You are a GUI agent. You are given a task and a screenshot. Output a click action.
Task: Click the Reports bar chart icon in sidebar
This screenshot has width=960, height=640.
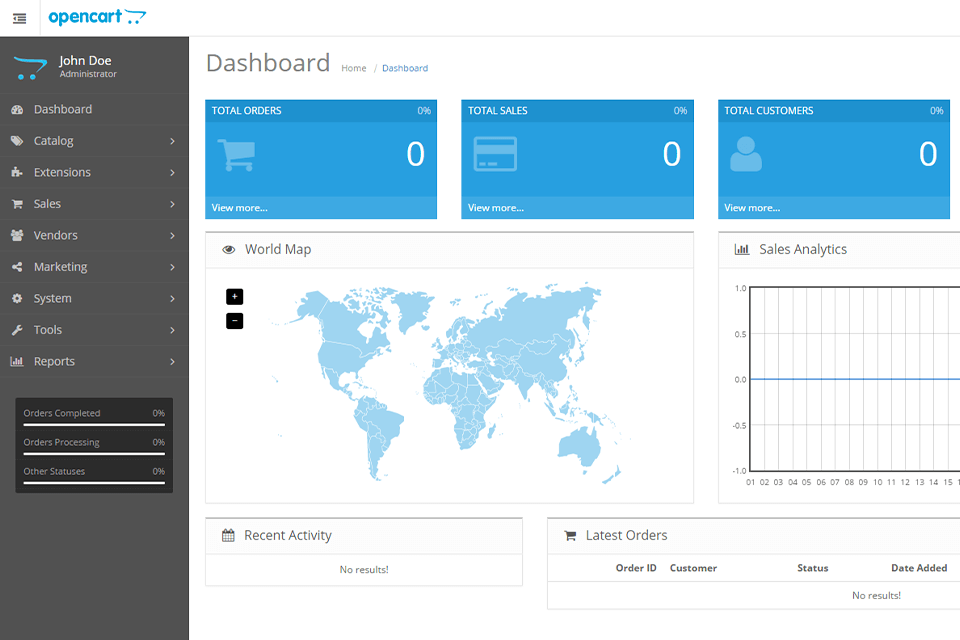point(17,361)
